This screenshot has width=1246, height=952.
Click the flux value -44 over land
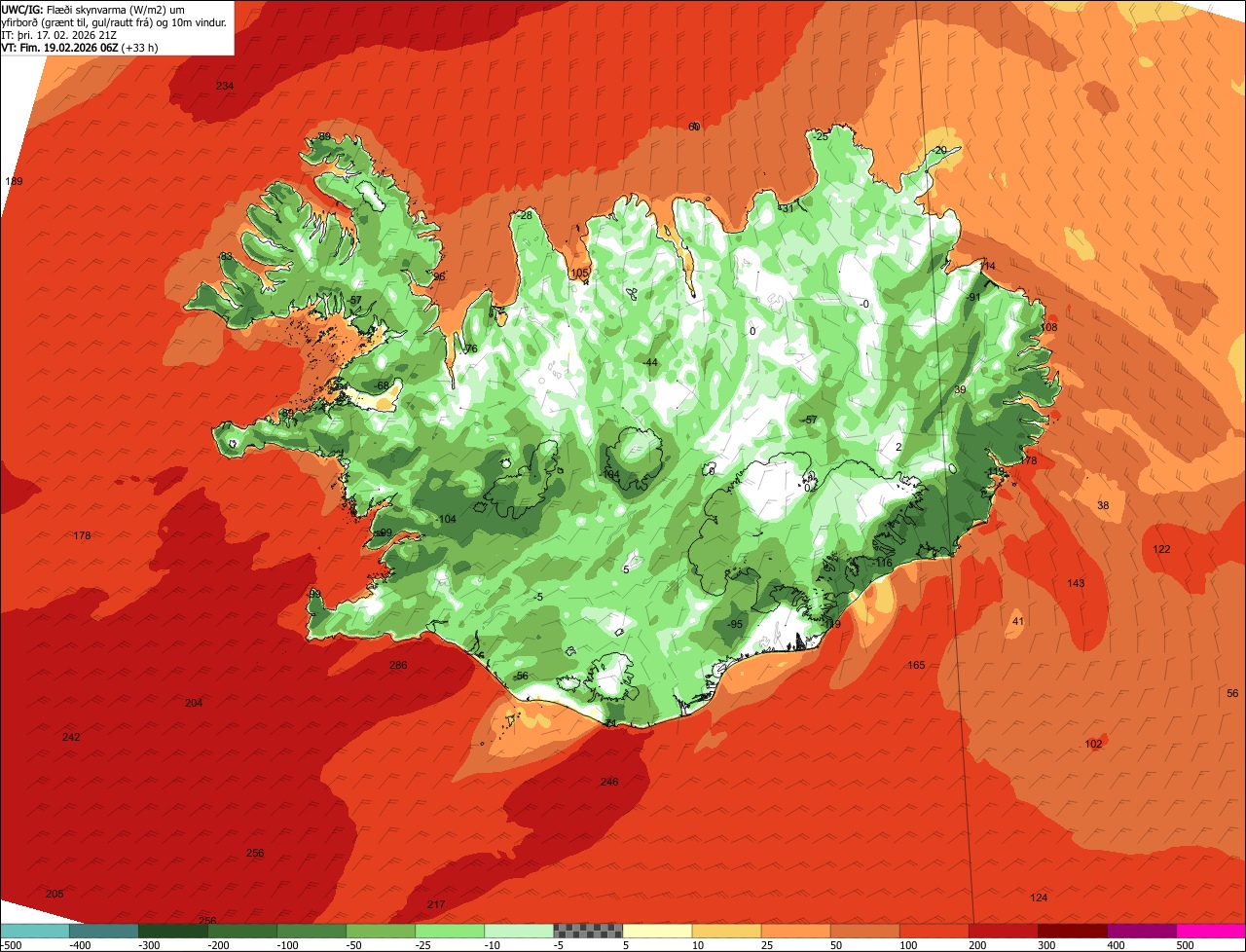(x=650, y=362)
